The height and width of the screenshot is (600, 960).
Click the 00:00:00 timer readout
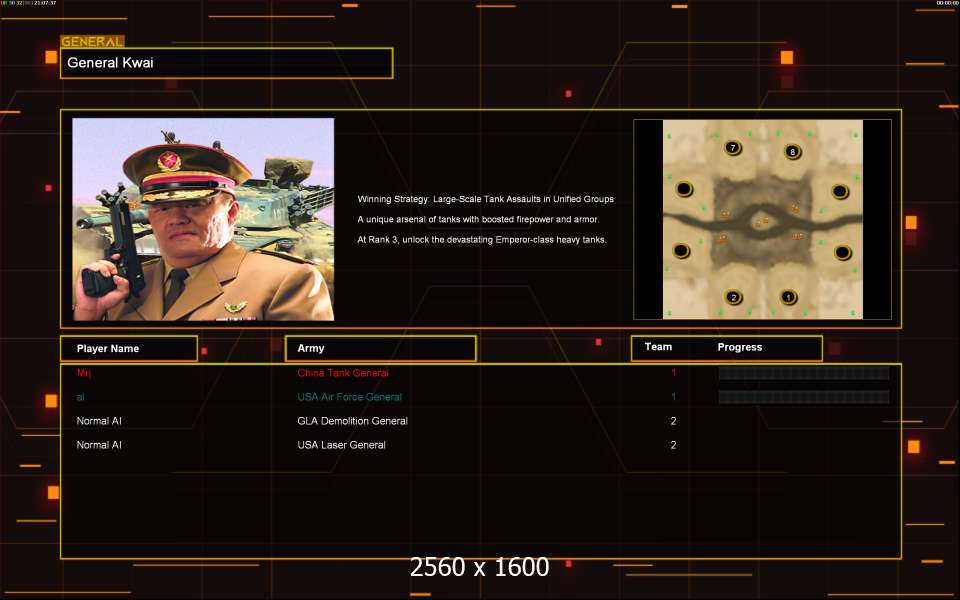(947, 3)
